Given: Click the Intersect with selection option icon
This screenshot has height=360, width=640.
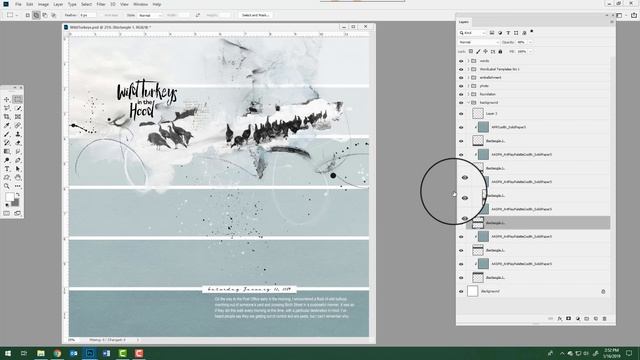Looking at the screenshot, I should pos(53,15).
